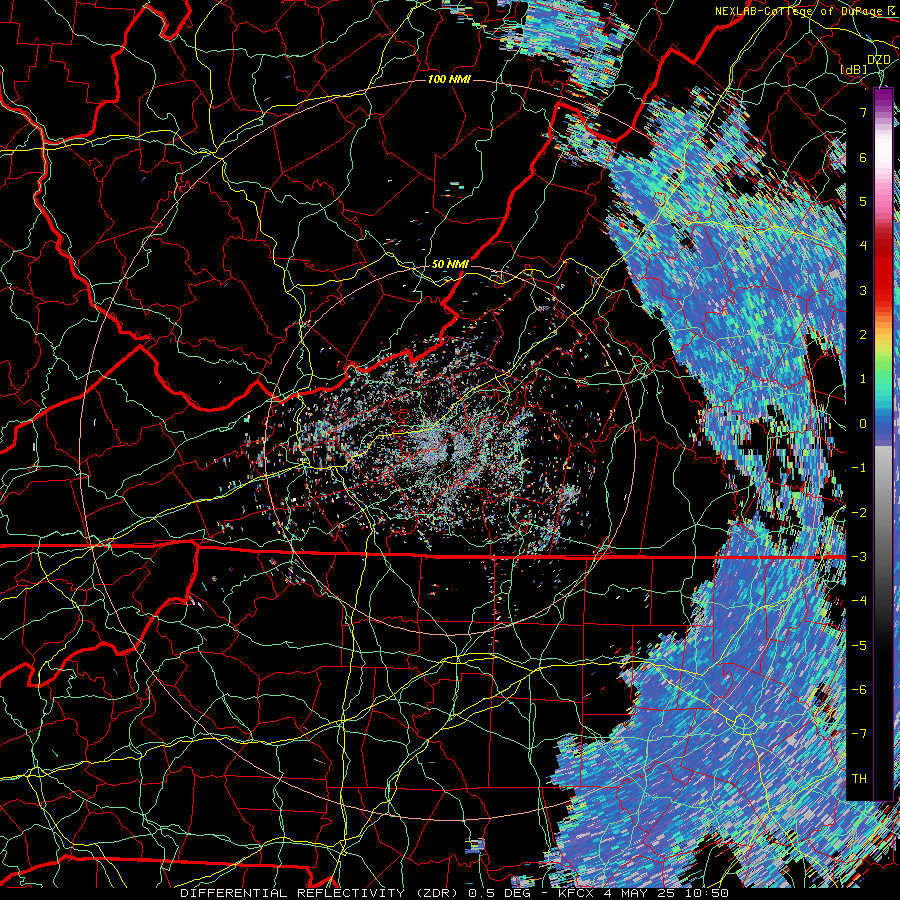900x900 pixels.
Task: Click the "-1" value on color scale
Action: pos(859,468)
